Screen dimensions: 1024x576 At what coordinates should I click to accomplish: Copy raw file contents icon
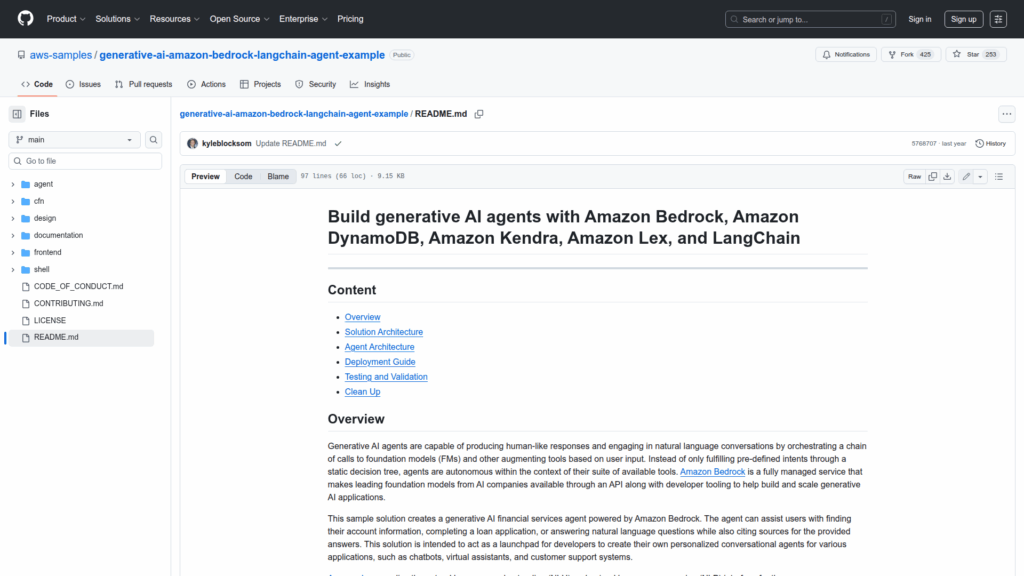(933, 176)
